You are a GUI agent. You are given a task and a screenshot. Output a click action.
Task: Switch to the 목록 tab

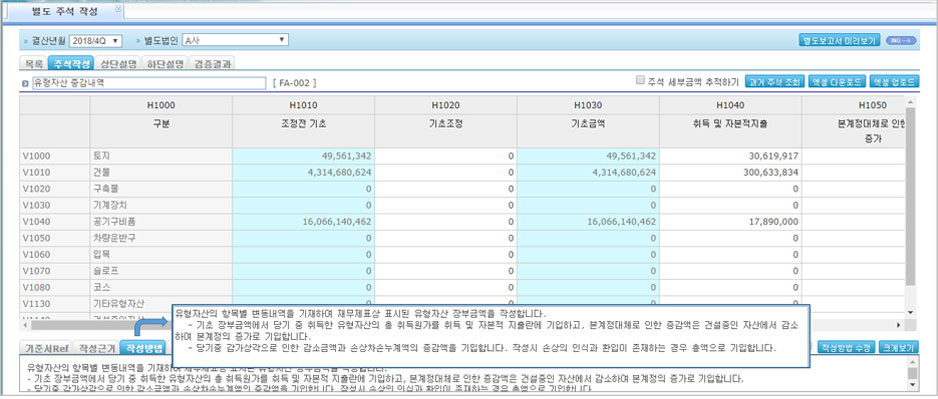point(34,63)
